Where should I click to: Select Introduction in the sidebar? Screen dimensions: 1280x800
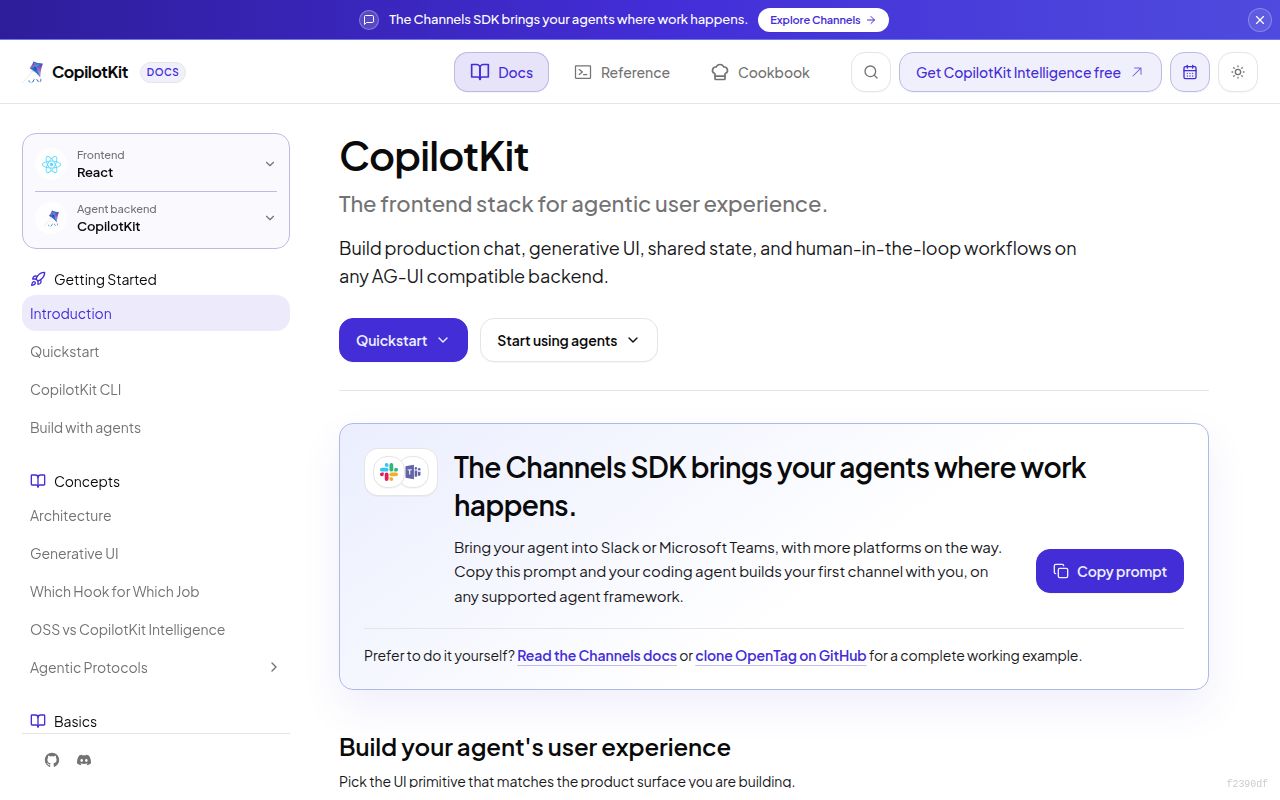pyautogui.click(x=156, y=313)
